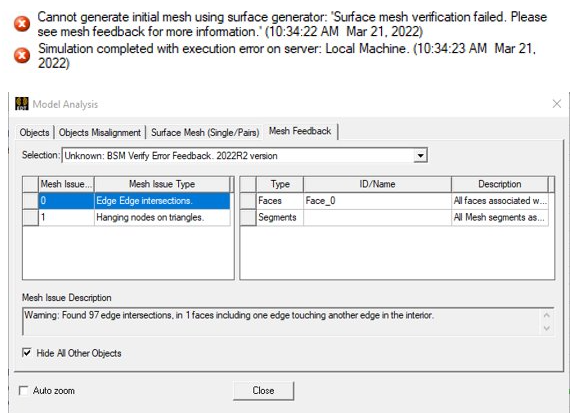Enable the Auto zoom checkbox
This screenshot has width=576, height=417.
point(24,391)
